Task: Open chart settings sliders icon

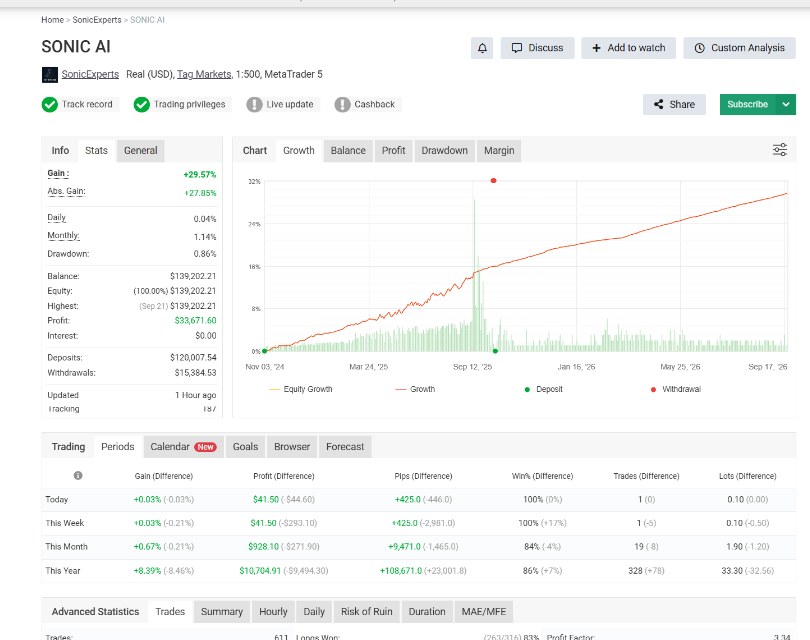Action: tap(780, 150)
